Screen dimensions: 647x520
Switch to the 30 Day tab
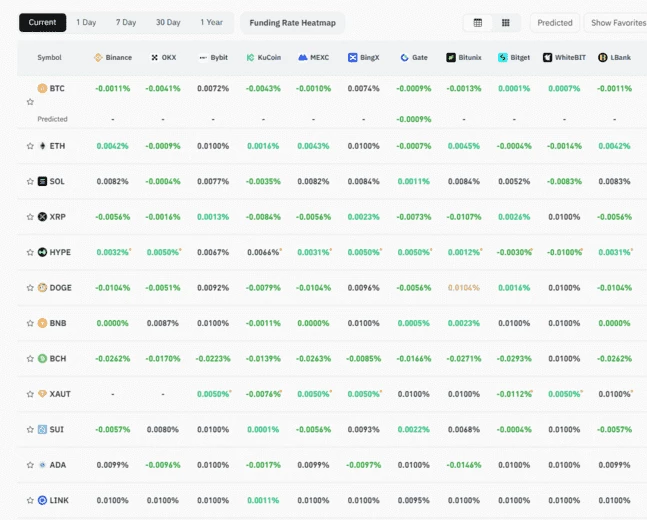pyautogui.click(x=168, y=22)
